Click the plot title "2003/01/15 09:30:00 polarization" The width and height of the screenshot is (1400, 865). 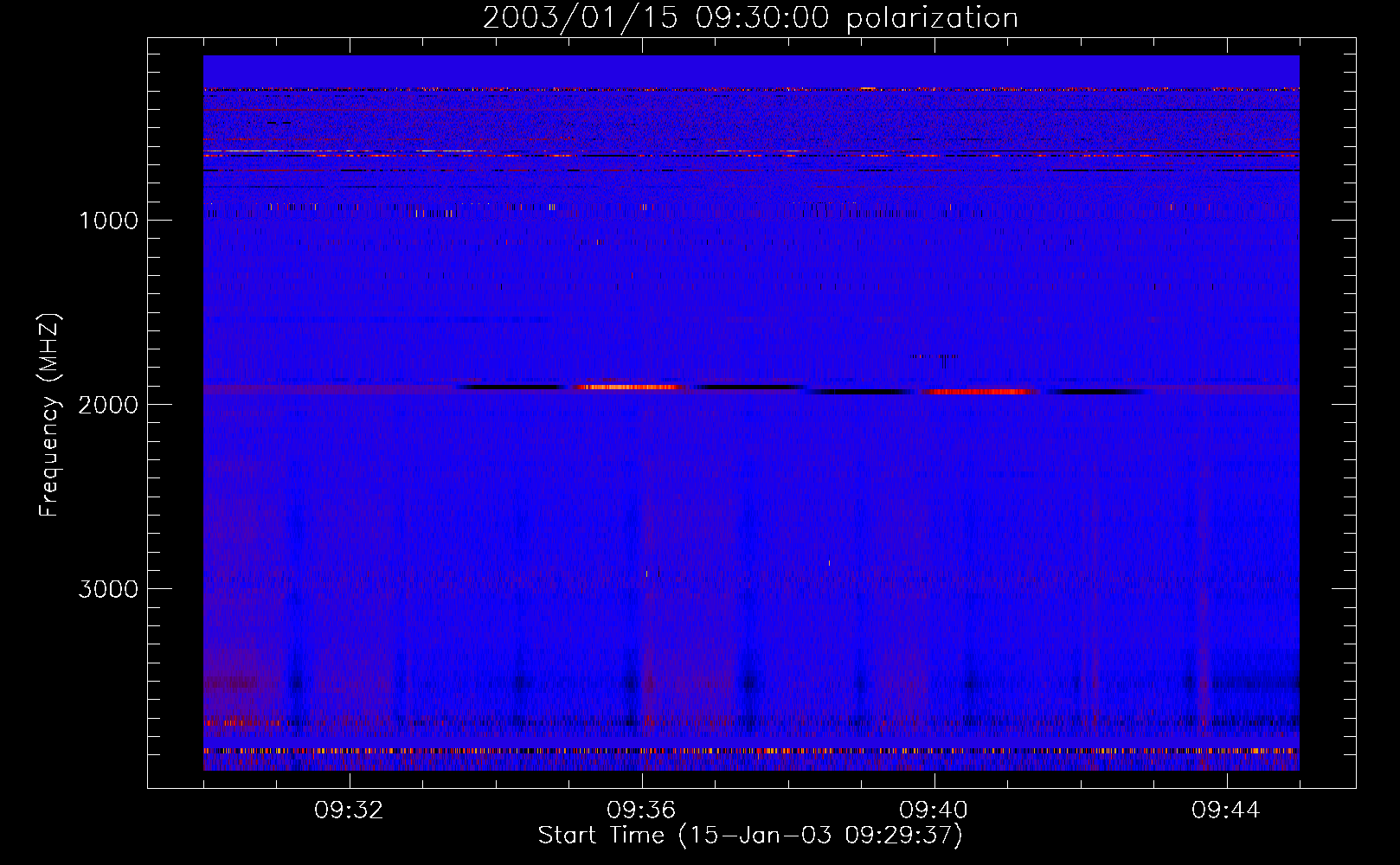tap(750, 18)
